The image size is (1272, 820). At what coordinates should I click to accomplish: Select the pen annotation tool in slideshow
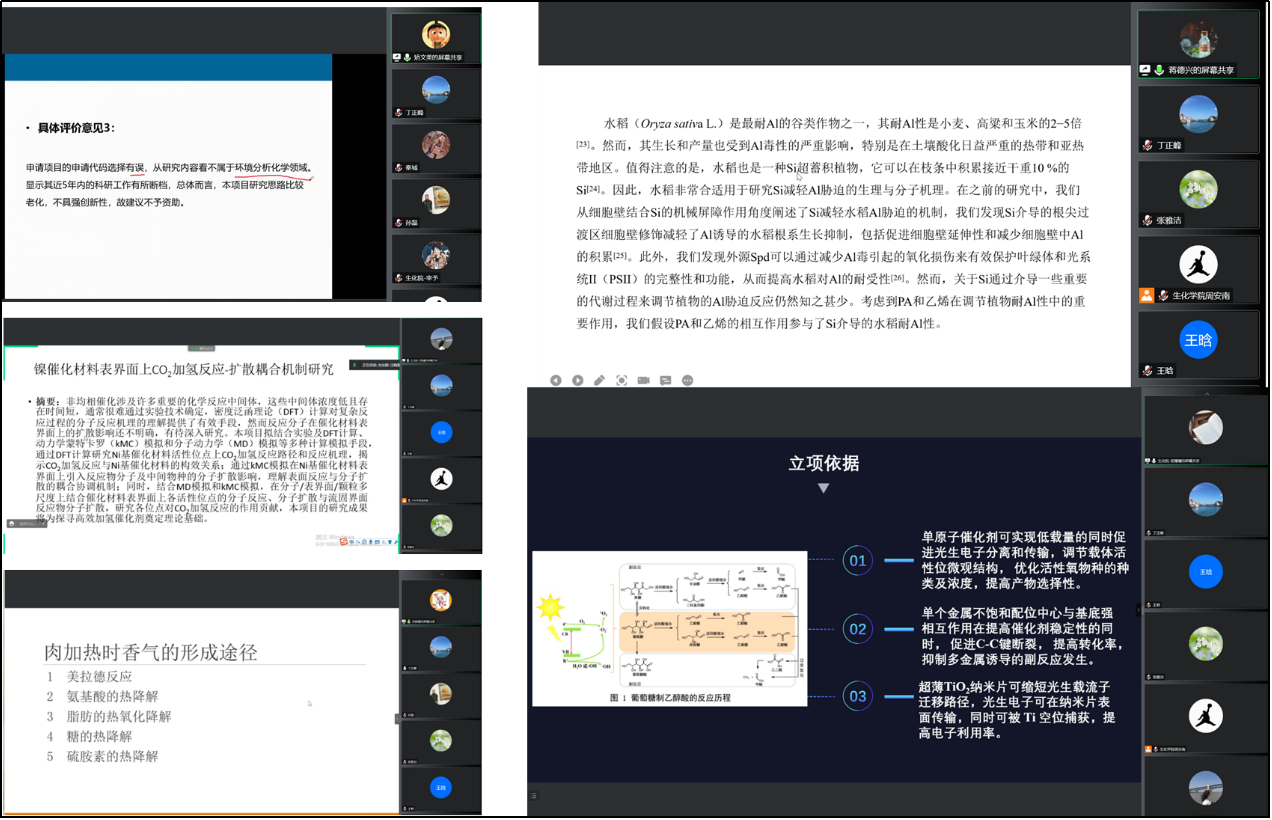coord(599,380)
